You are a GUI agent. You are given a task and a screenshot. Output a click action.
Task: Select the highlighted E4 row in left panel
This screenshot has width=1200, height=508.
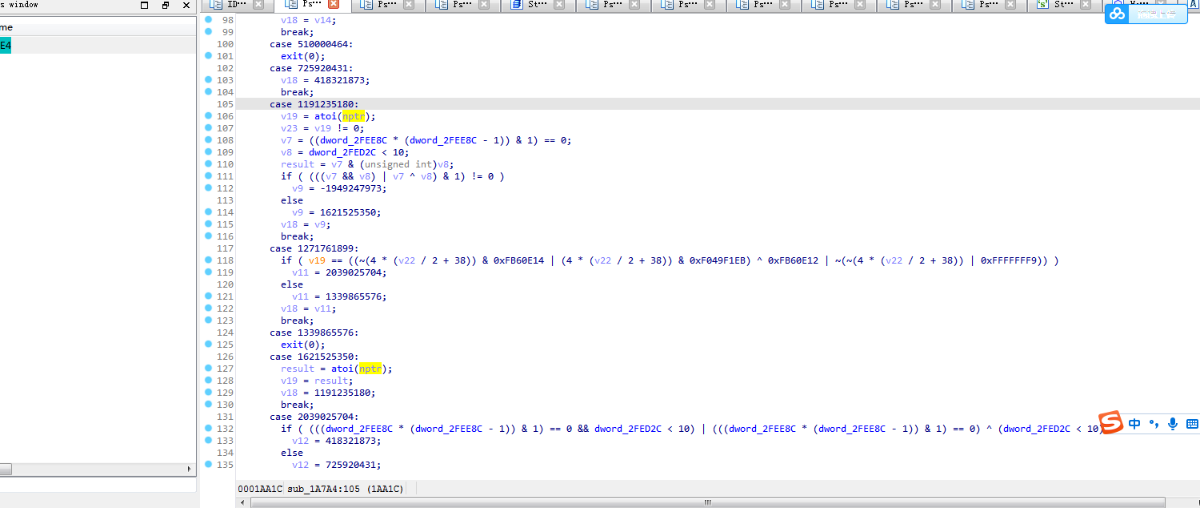pos(97,45)
